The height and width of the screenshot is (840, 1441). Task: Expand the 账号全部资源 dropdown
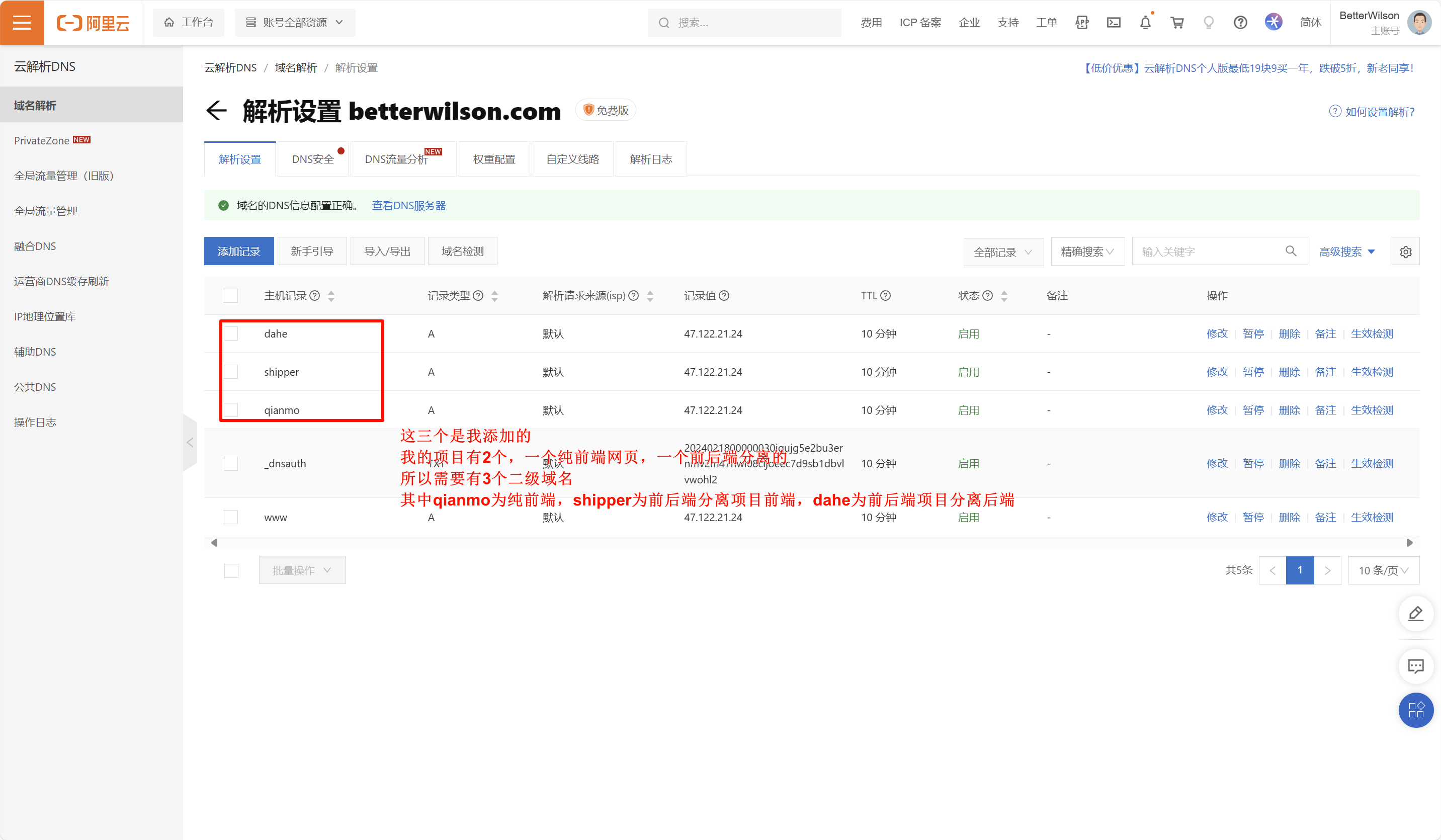295,23
